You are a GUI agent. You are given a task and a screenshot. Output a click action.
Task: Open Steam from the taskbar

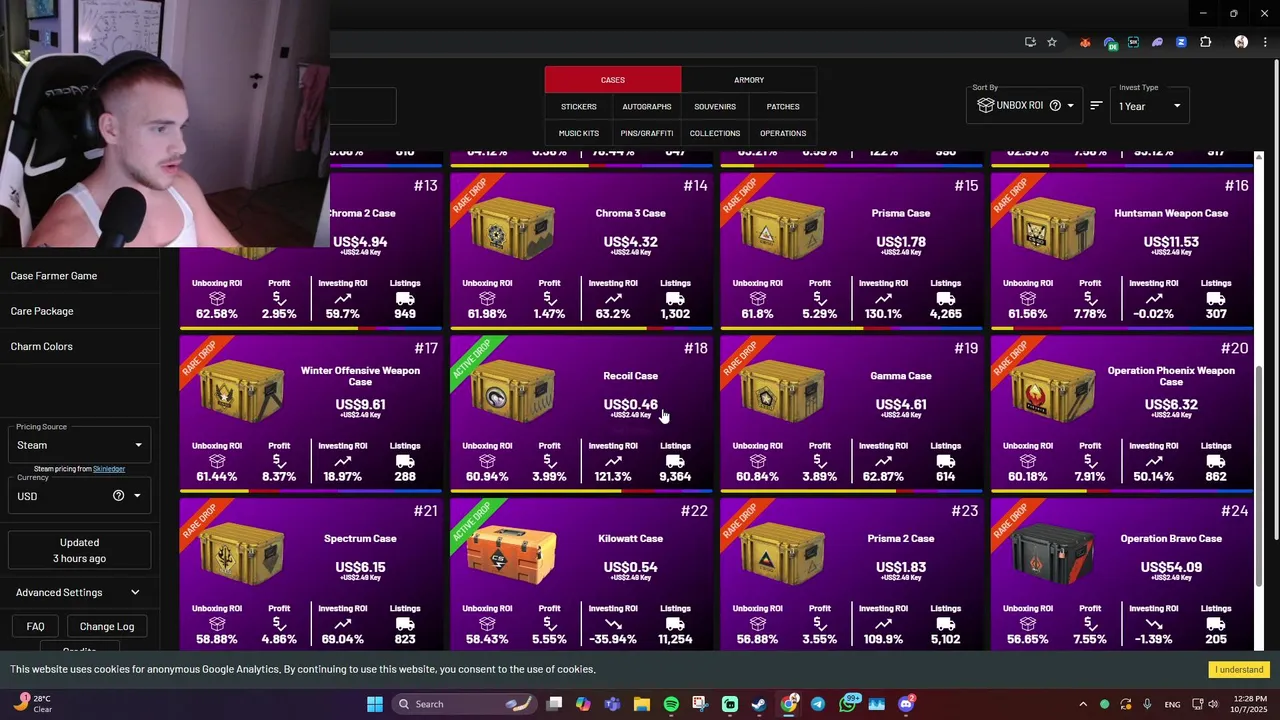click(759, 704)
